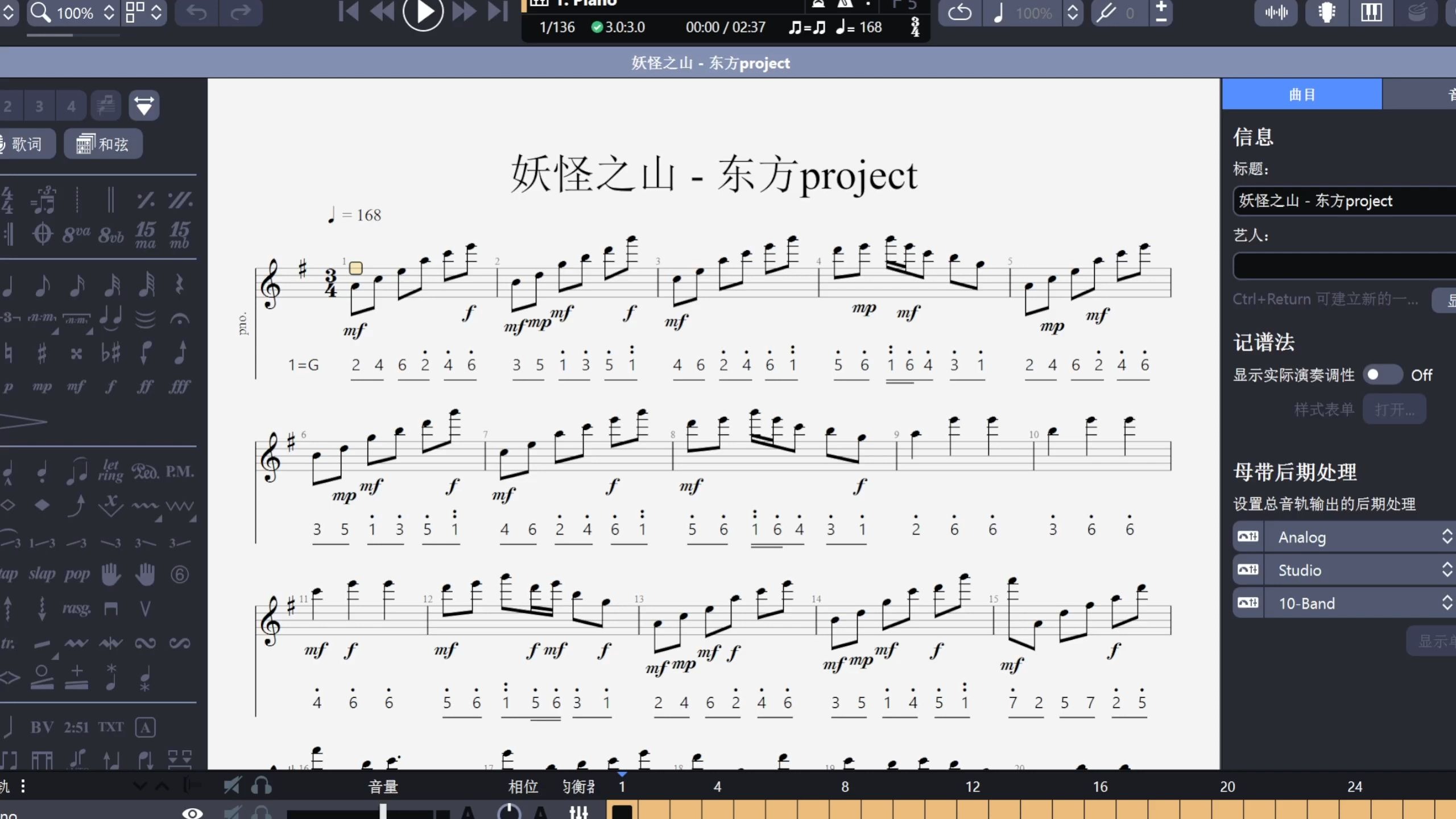Solo the track with headphones icon
This screenshot has height=819, width=1456.
[261, 813]
